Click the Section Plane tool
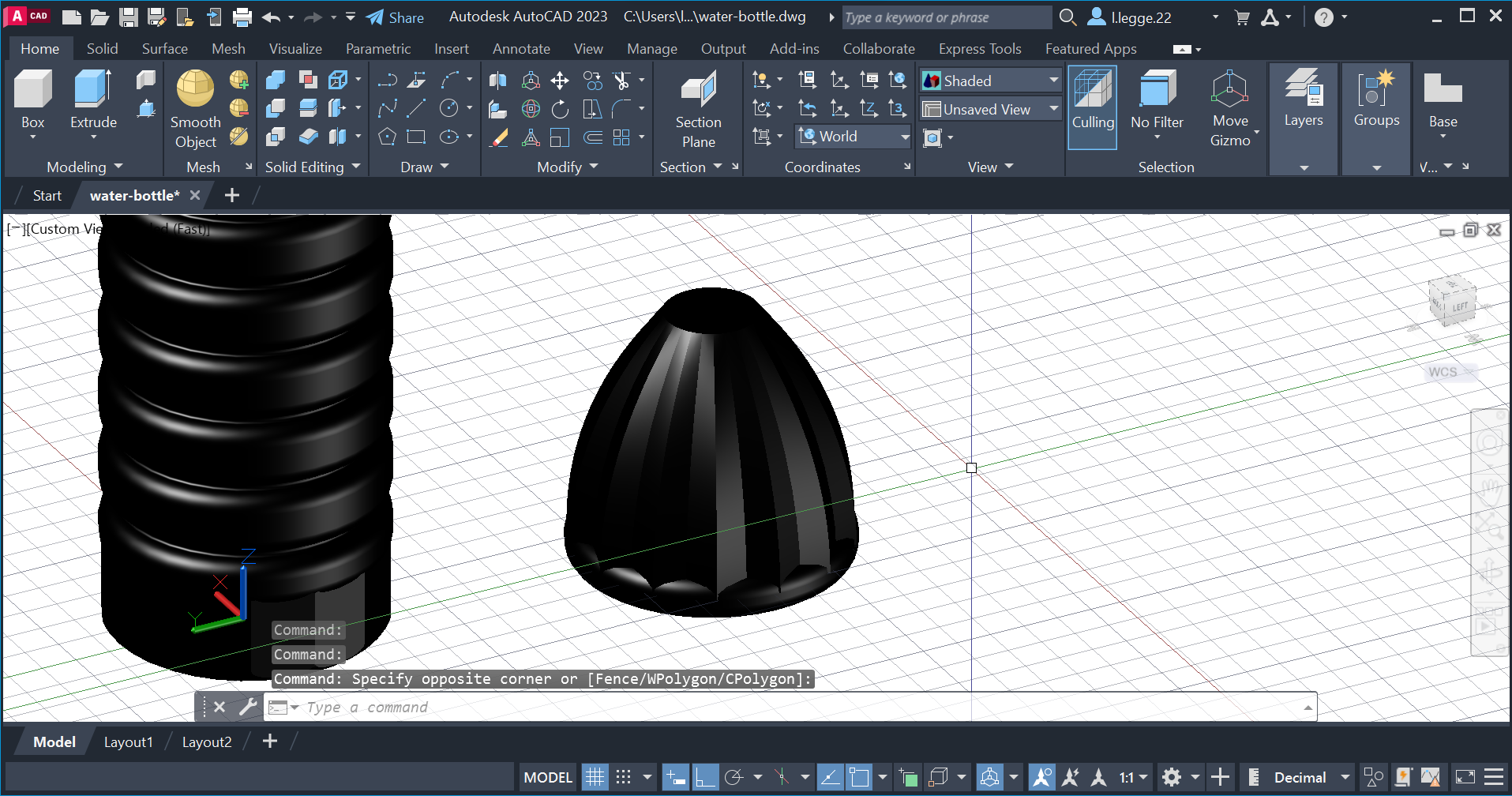The height and width of the screenshot is (796, 1512). tap(698, 108)
